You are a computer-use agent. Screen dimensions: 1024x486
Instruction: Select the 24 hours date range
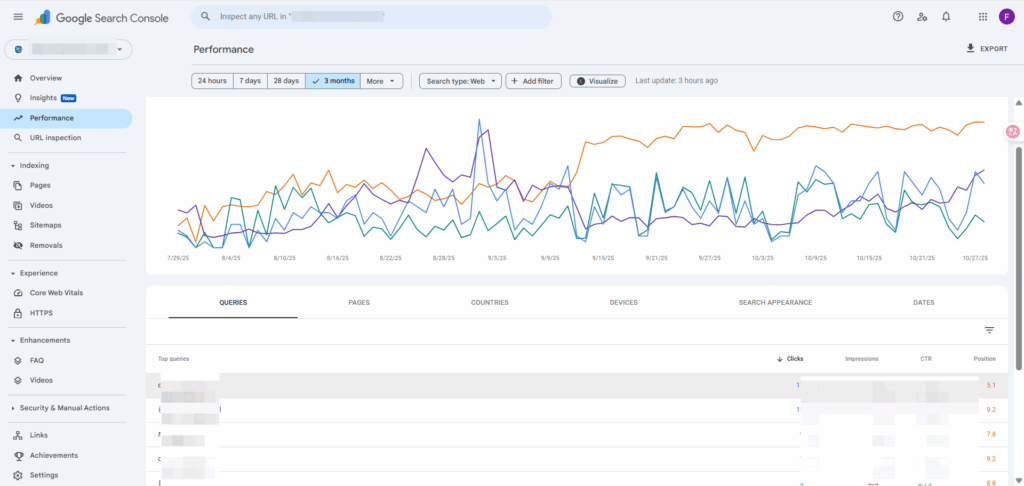pyautogui.click(x=212, y=81)
